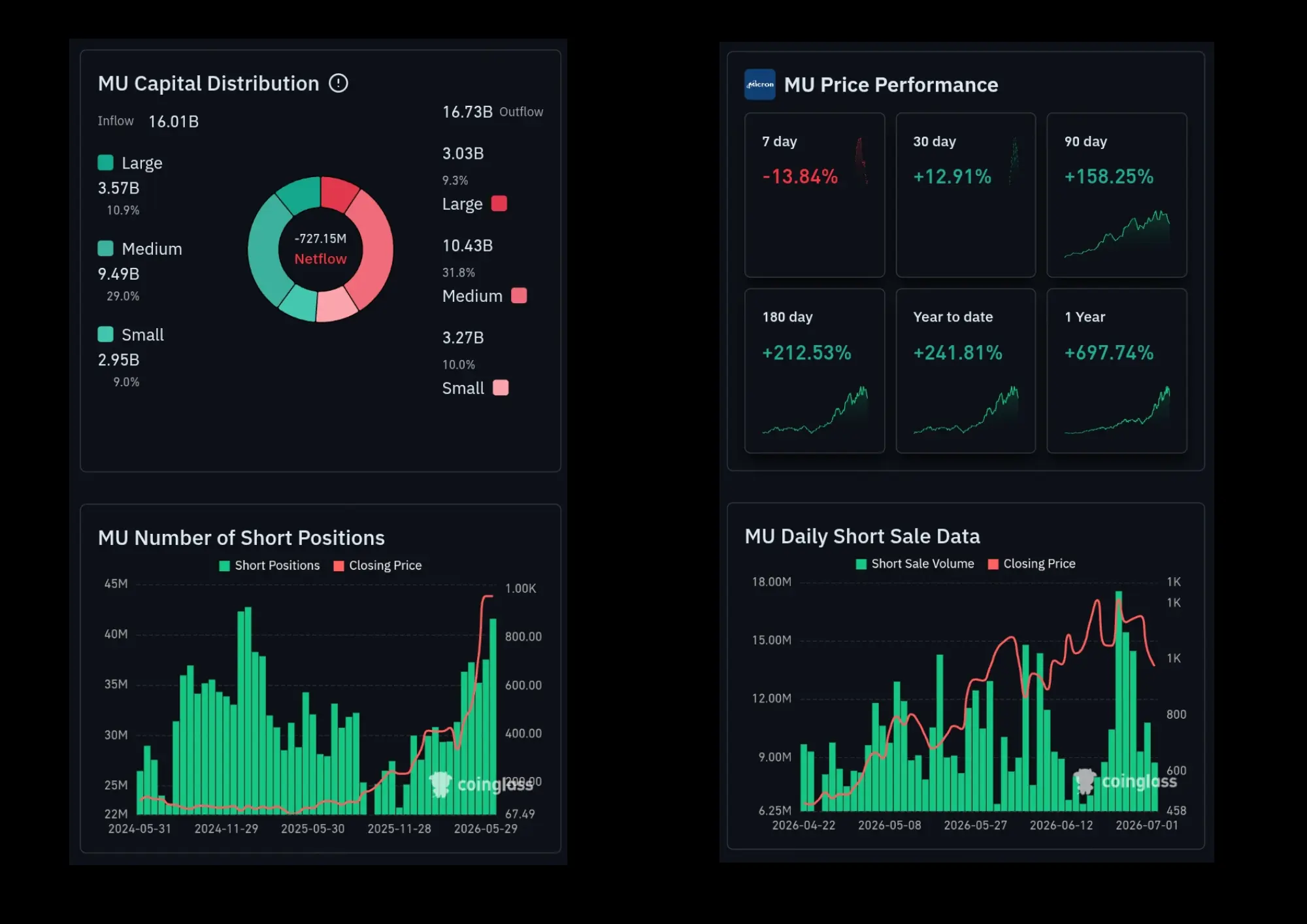Click the -13.84% seven day change
Screen dimensions: 1307x924
800,176
